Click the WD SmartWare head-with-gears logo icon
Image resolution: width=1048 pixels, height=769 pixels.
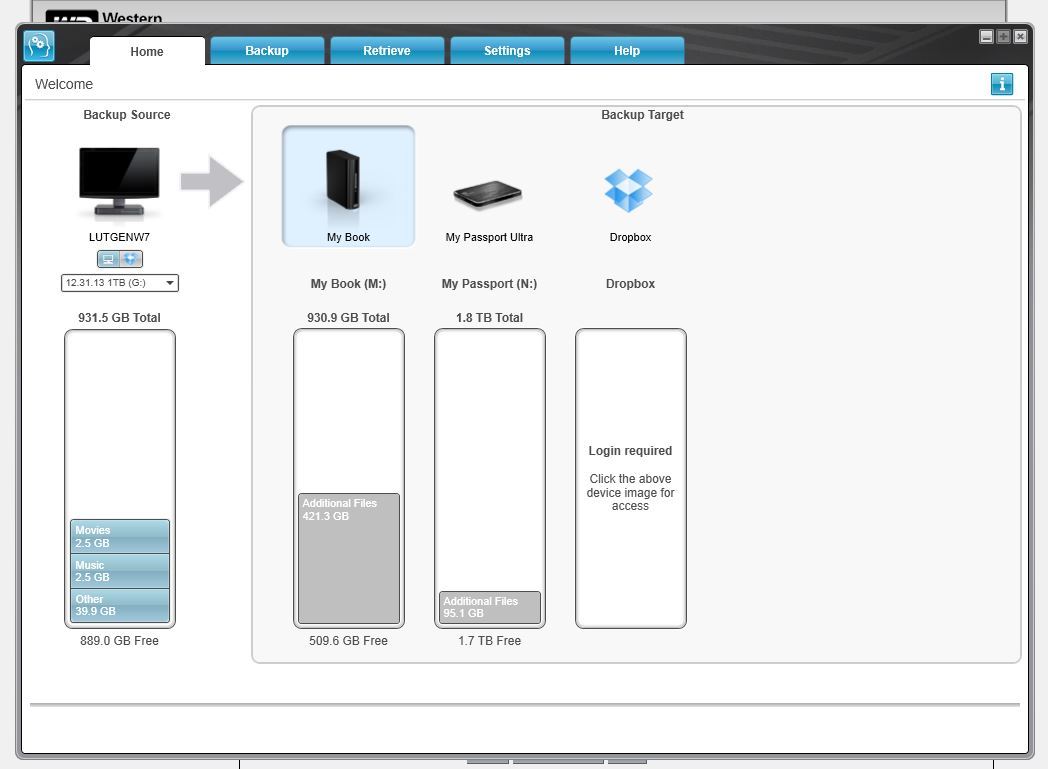39,46
